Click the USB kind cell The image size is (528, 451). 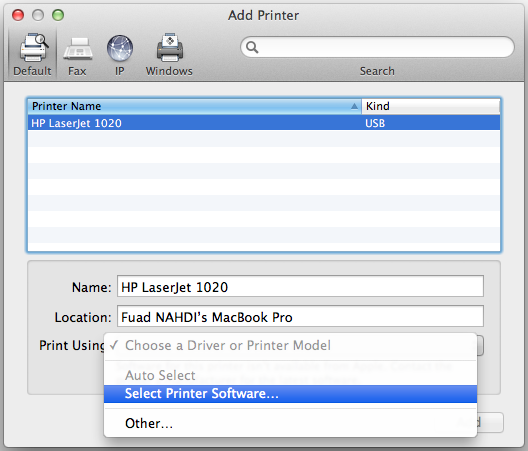point(375,123)
